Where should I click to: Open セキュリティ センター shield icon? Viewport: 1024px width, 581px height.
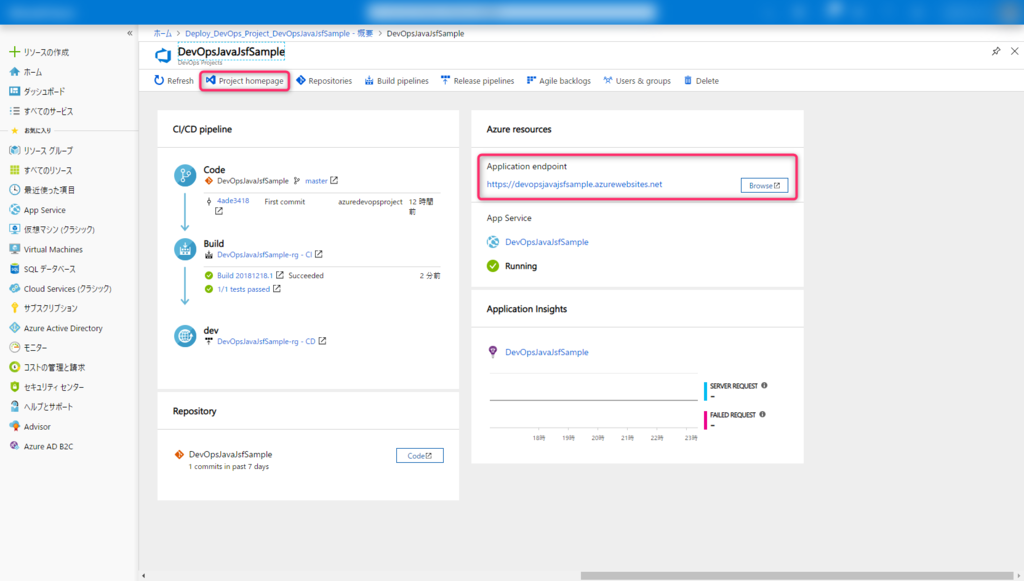(x=14, y=386)
